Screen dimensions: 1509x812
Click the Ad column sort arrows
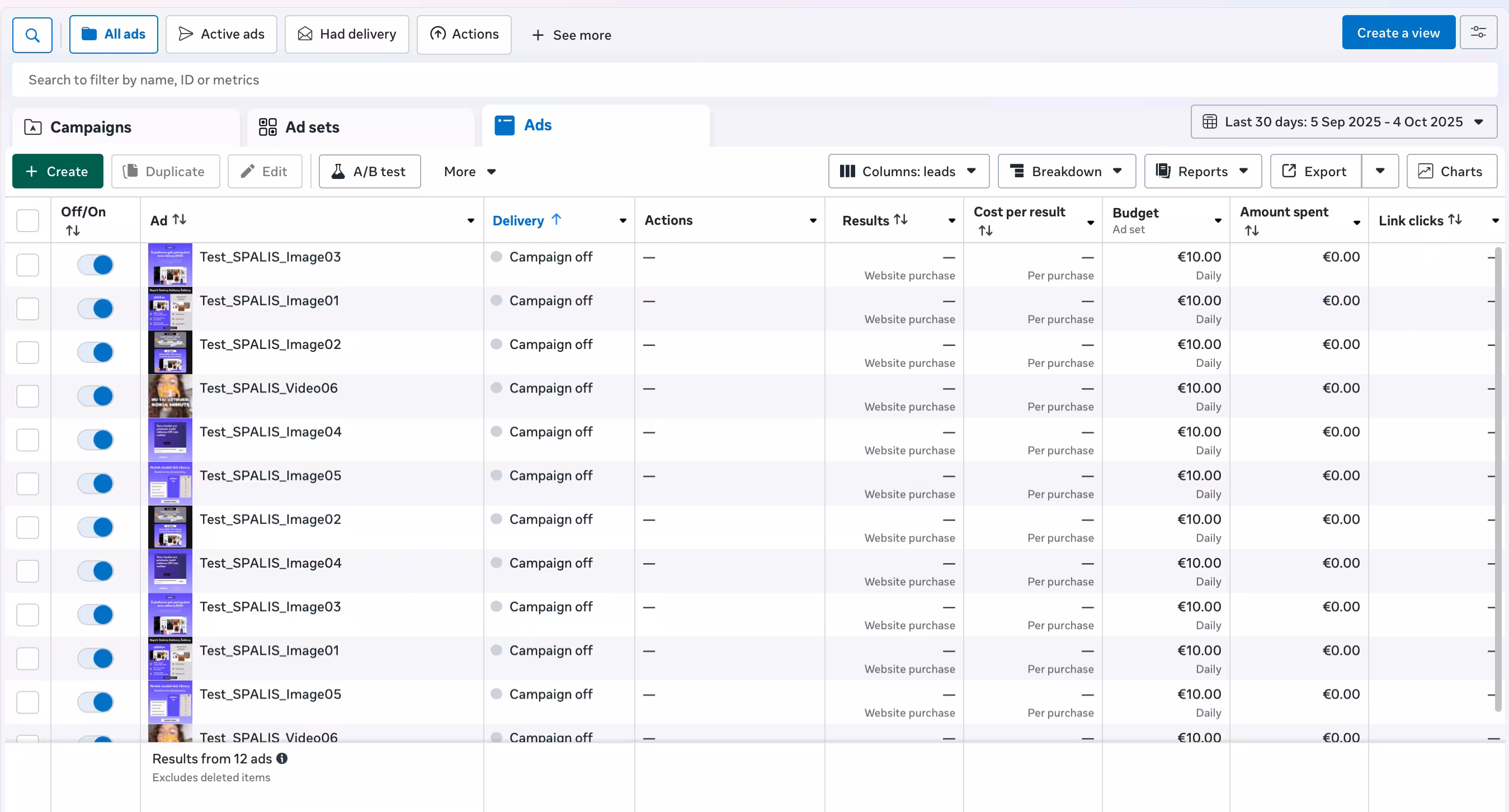pos(179,220)
